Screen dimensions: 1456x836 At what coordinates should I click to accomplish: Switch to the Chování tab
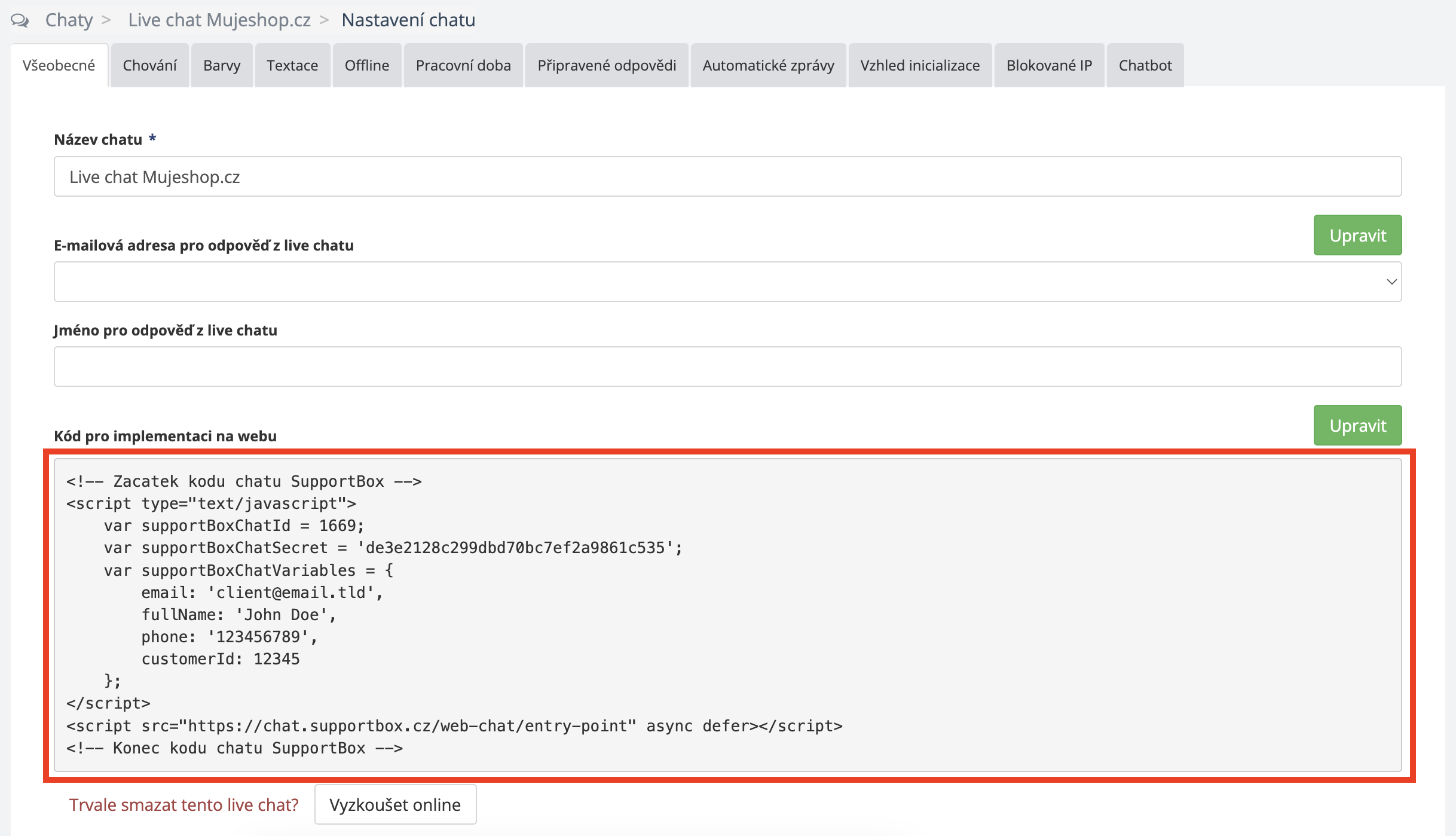149,66
